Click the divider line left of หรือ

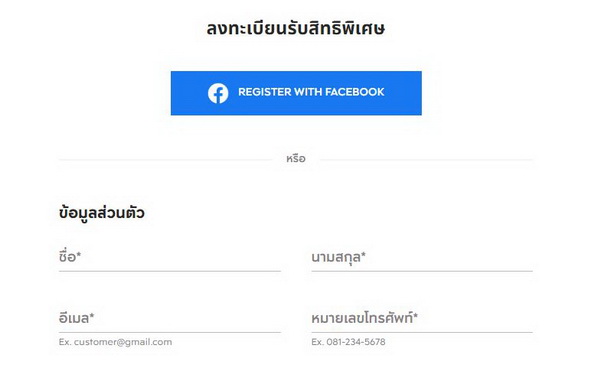pyautogui.click(x=165, y=160)
